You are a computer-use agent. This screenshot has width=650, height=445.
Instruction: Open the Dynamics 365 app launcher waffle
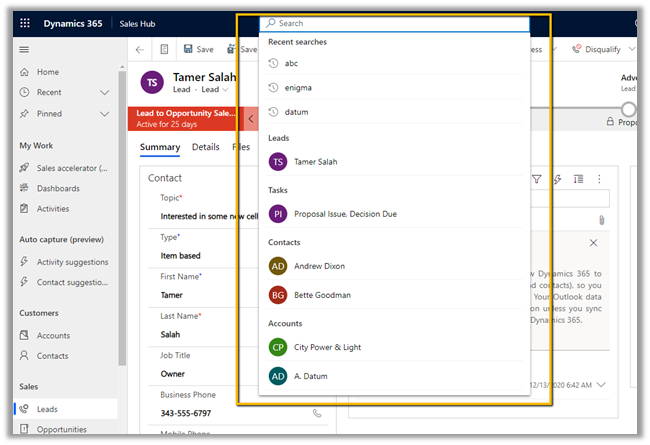pos(25,23)
